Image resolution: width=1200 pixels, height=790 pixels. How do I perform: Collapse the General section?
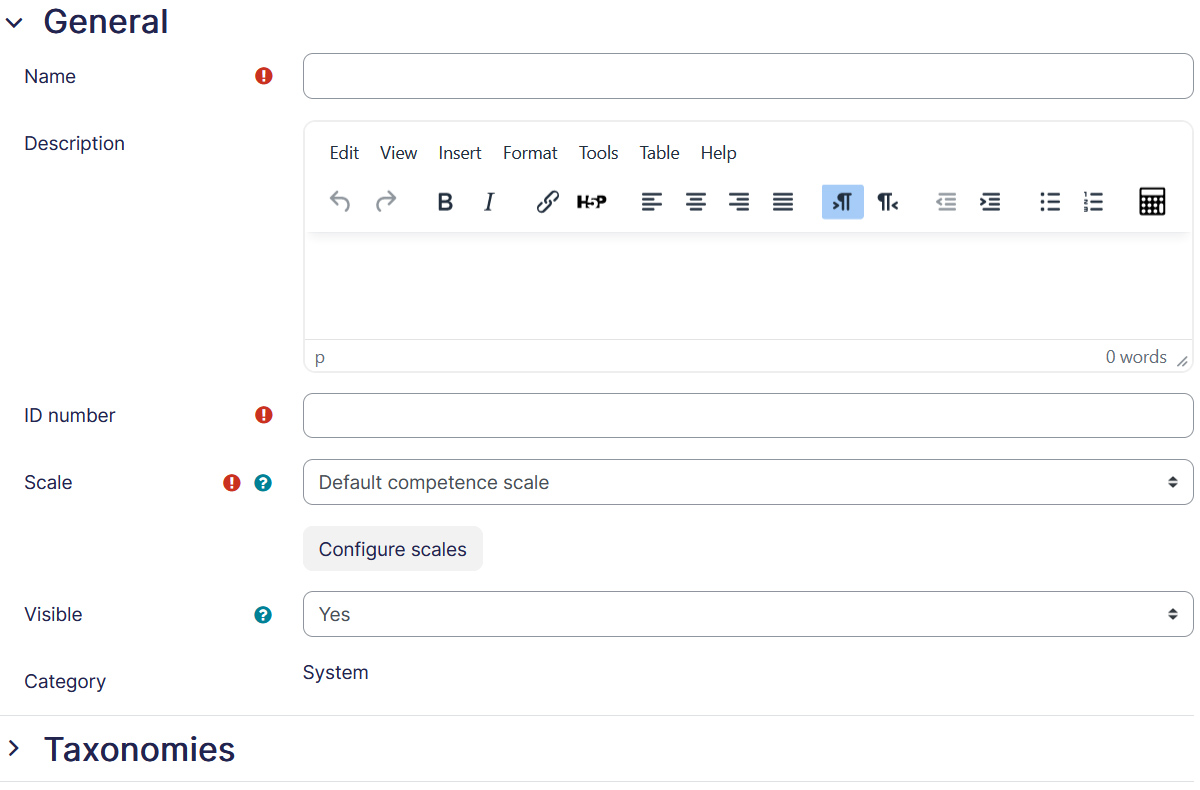click(14, 22)
